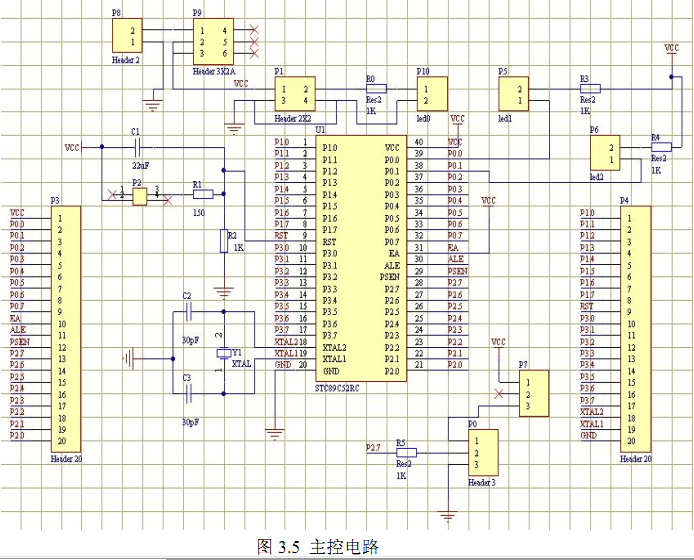The width and height of the screenshot is (694, 560).
Task: Click the VCC power port left of C1
Action: click(x=74, y=147)
